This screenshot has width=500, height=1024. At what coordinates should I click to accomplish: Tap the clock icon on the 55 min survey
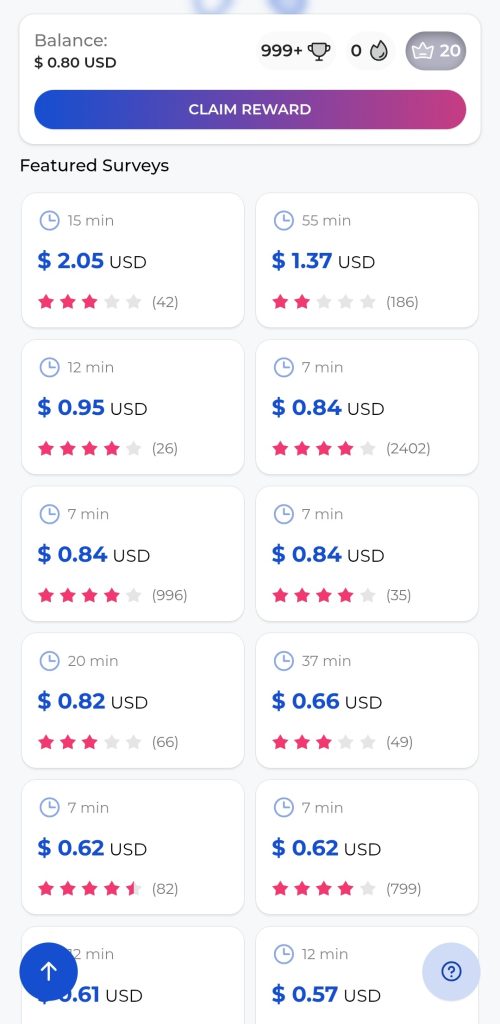(x=283, y=221)
